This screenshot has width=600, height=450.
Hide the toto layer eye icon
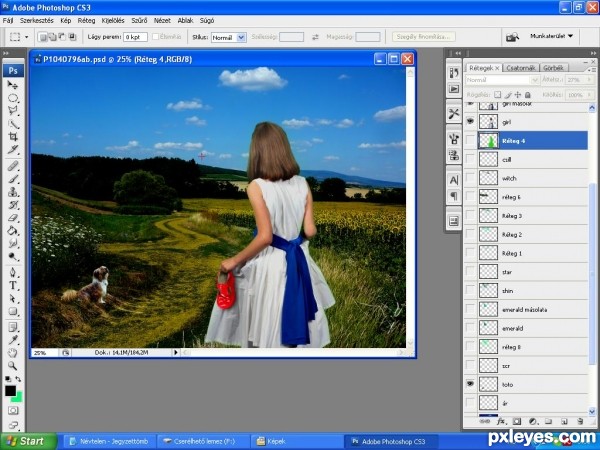[470, 383]
